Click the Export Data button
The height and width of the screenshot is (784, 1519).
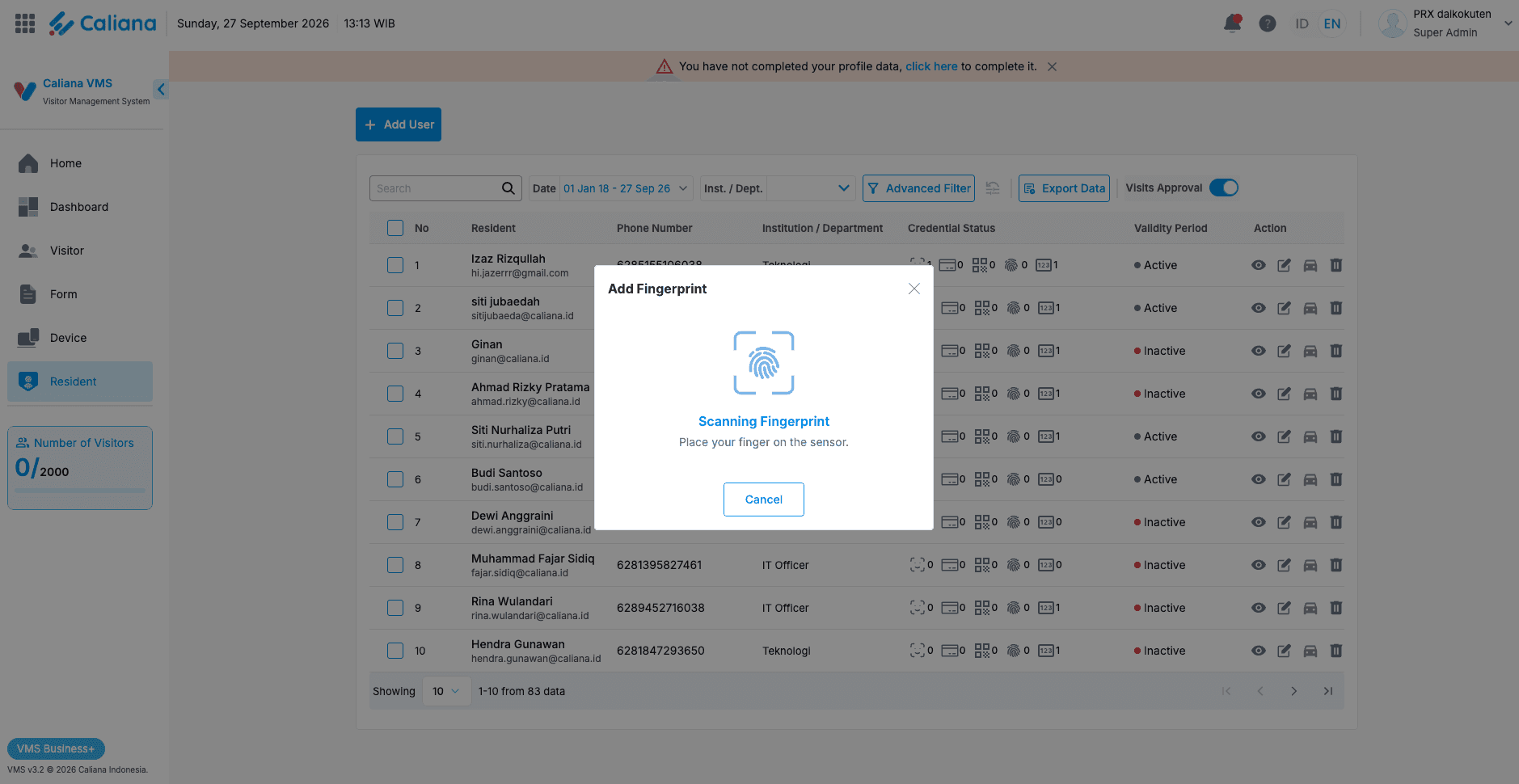[x=1064, y=188]
